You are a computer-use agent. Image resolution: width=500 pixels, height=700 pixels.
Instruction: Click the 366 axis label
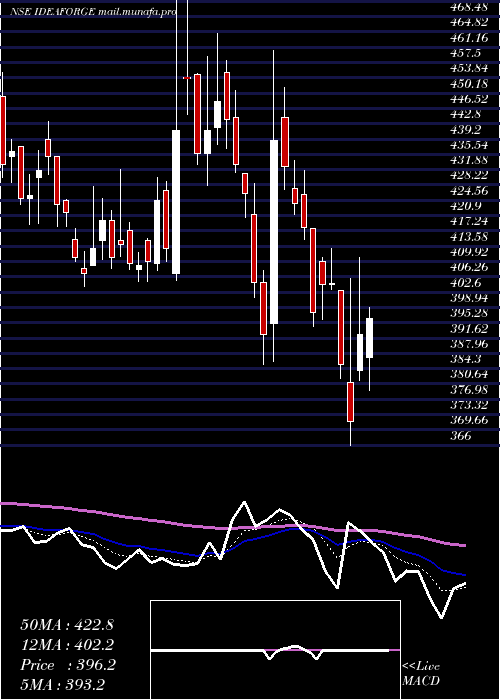click(461, 435)
